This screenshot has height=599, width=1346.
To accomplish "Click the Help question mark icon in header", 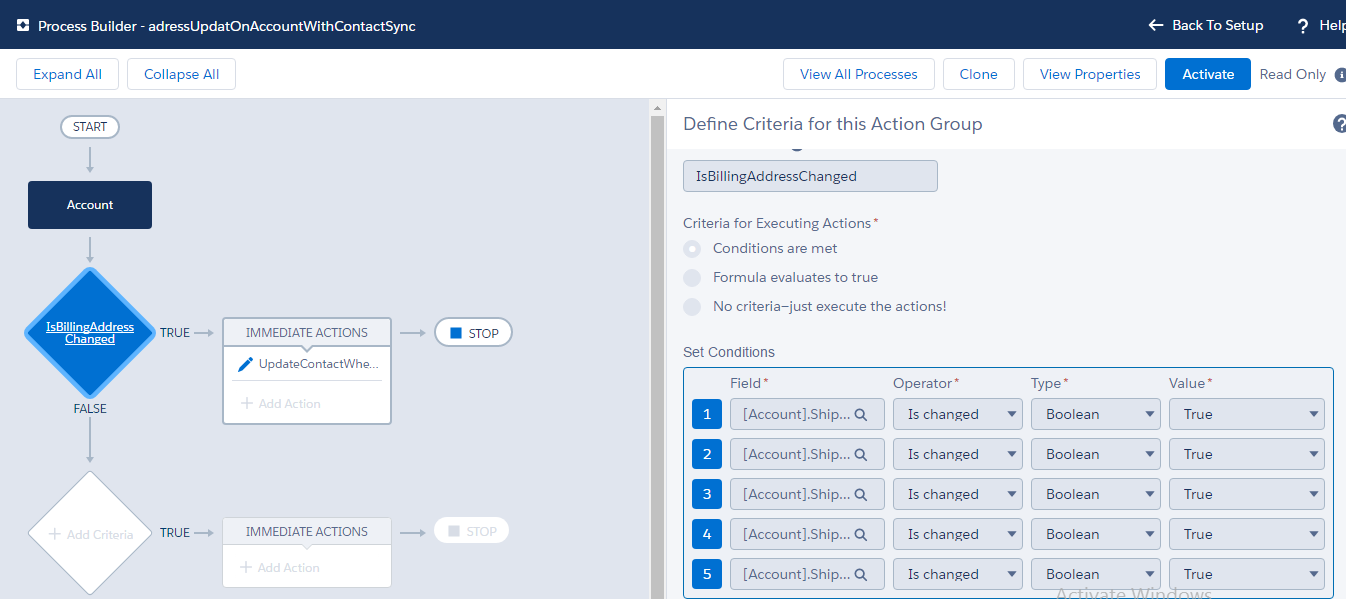I will coord(1303,26).
